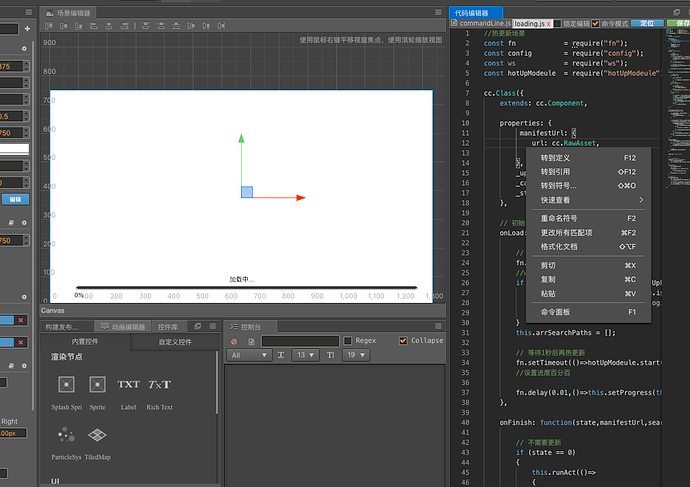Click the TiledMap node icon
Viewport: 690px width, 487px height.
97,435
